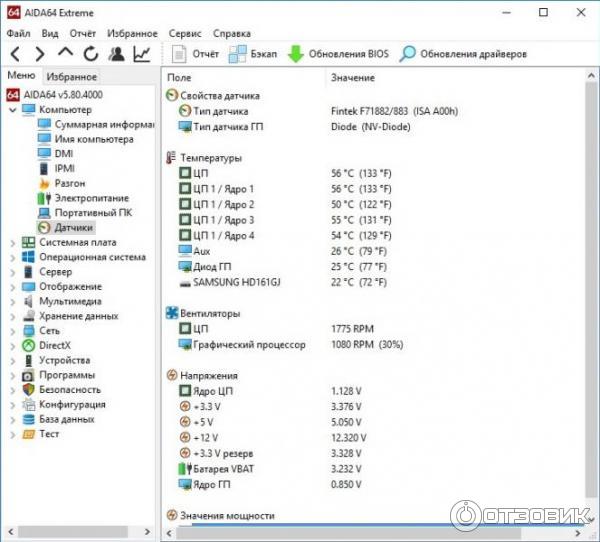
Task: Select Имя компьютера tree item
Action: pyautogui.click(x=86, y=139)
